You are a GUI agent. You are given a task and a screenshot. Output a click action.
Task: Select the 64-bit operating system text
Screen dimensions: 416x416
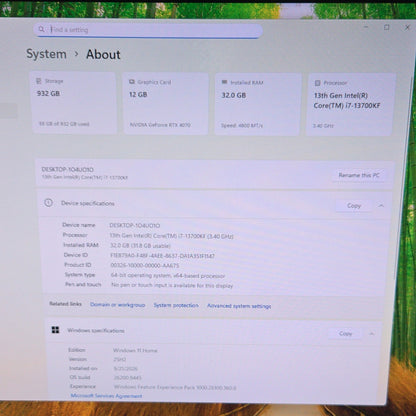[168, 276]
